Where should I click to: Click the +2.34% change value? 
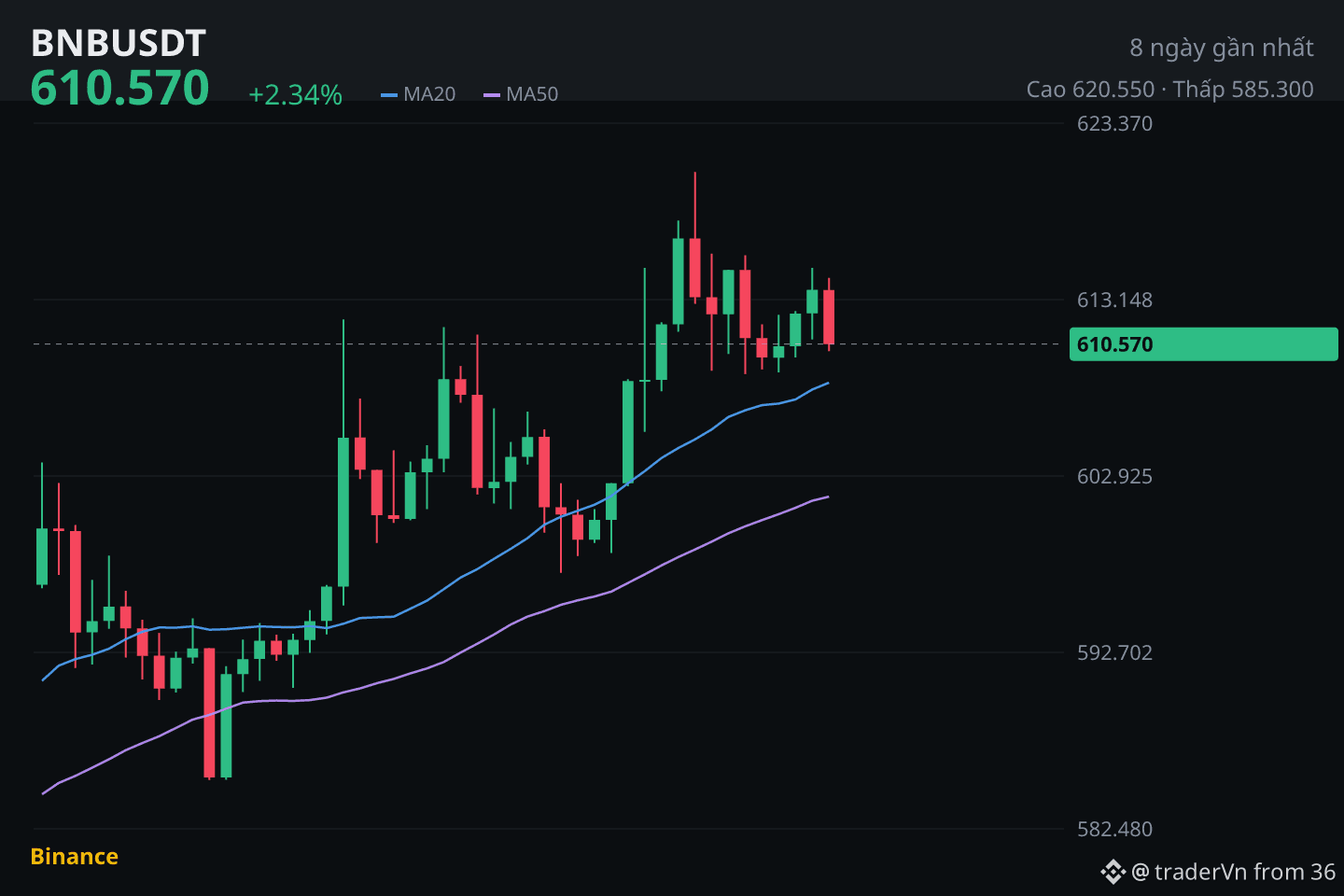295,94
